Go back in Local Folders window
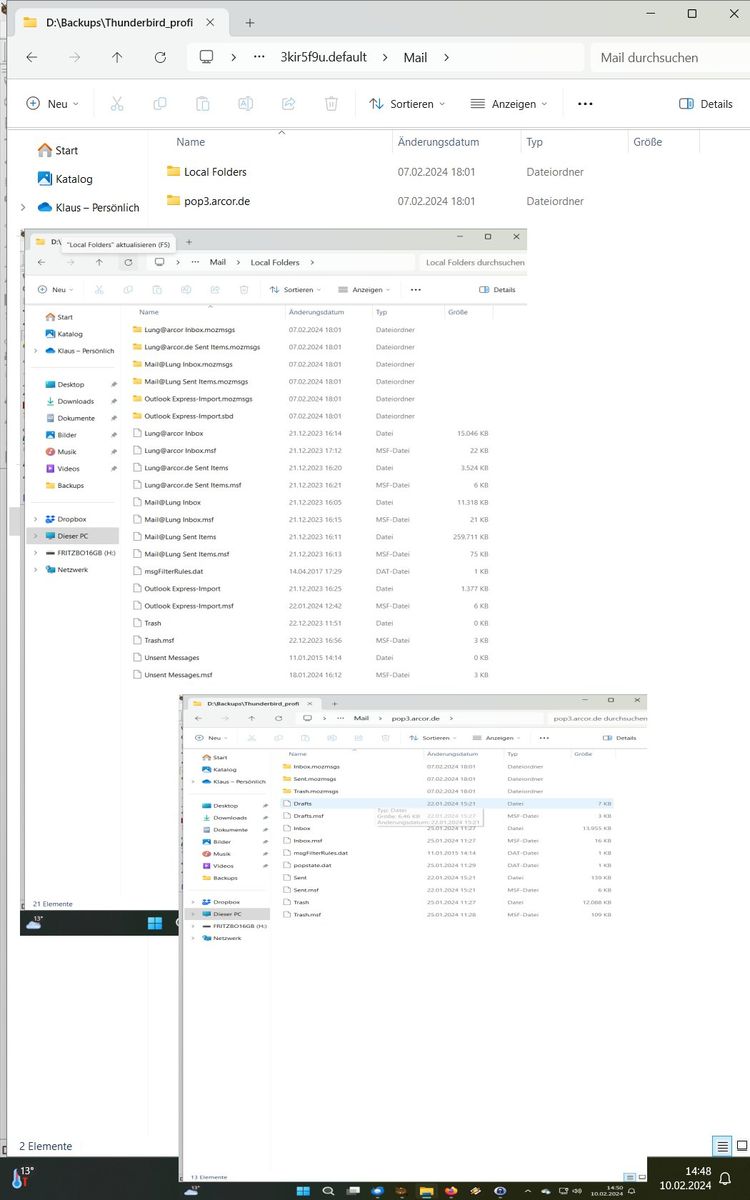Viewport: 750px width, 1200px height. click(42, 262)
